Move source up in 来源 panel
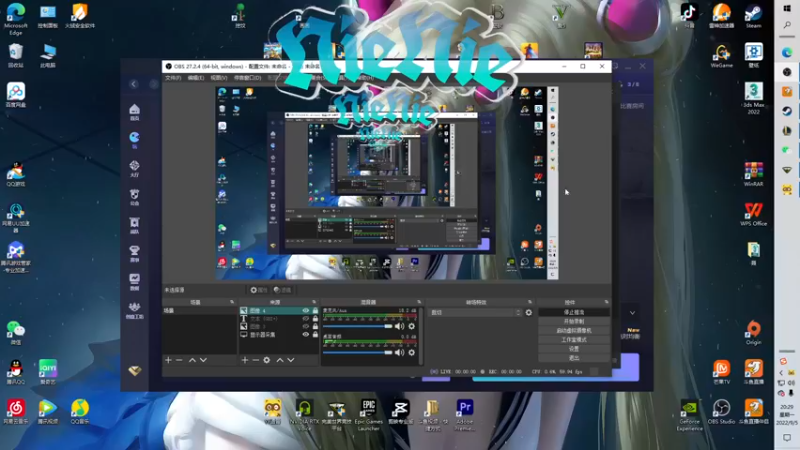Screen dimensions: 800x450 click(x=280, y=360)
